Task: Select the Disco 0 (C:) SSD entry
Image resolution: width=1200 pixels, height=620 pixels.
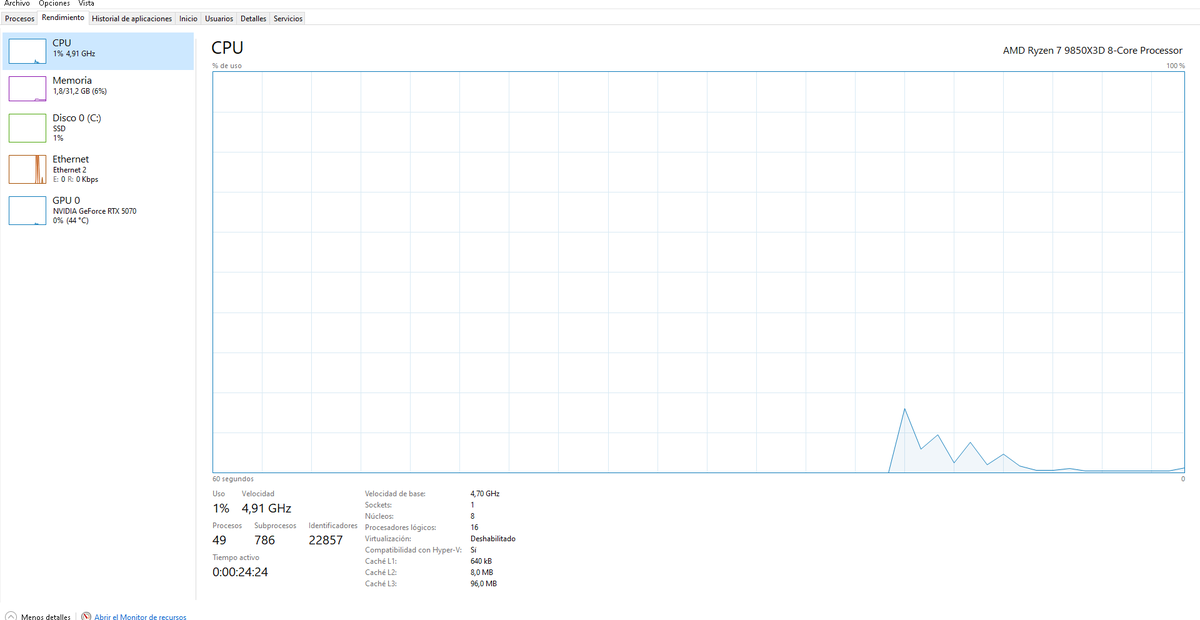Action: pos(98,128)
